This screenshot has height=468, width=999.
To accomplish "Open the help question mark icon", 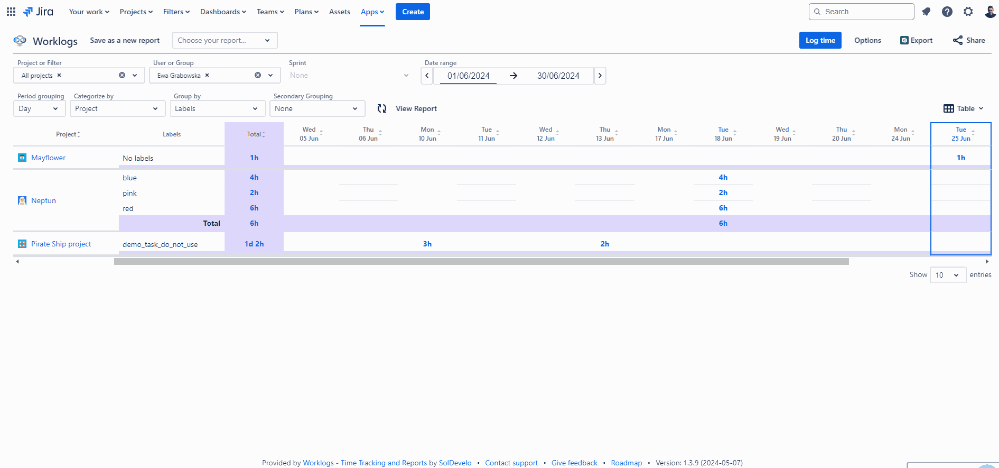I will click(947, 12).
